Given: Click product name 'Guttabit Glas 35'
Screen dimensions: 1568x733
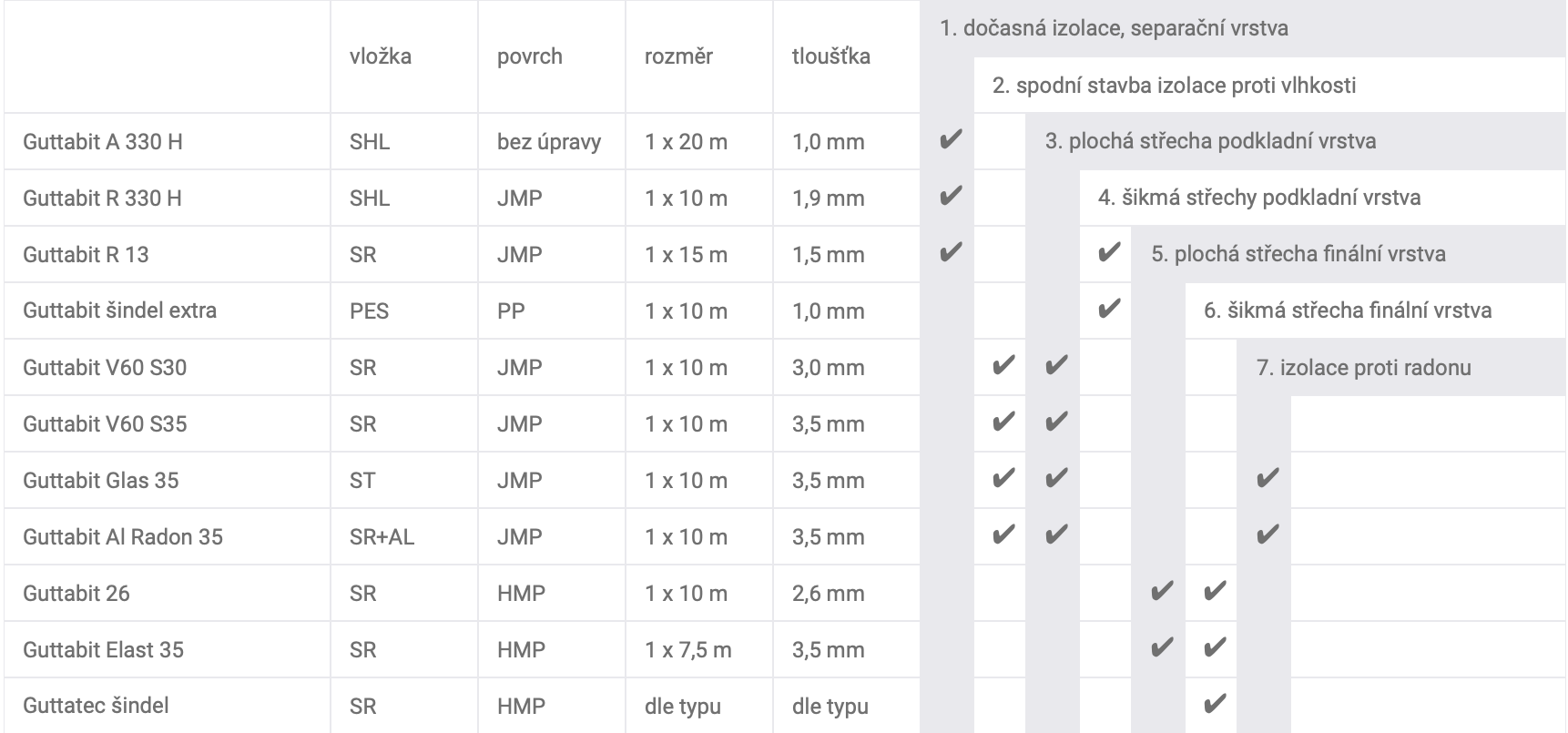Looking at the screenshot, I should pos(101,481).
